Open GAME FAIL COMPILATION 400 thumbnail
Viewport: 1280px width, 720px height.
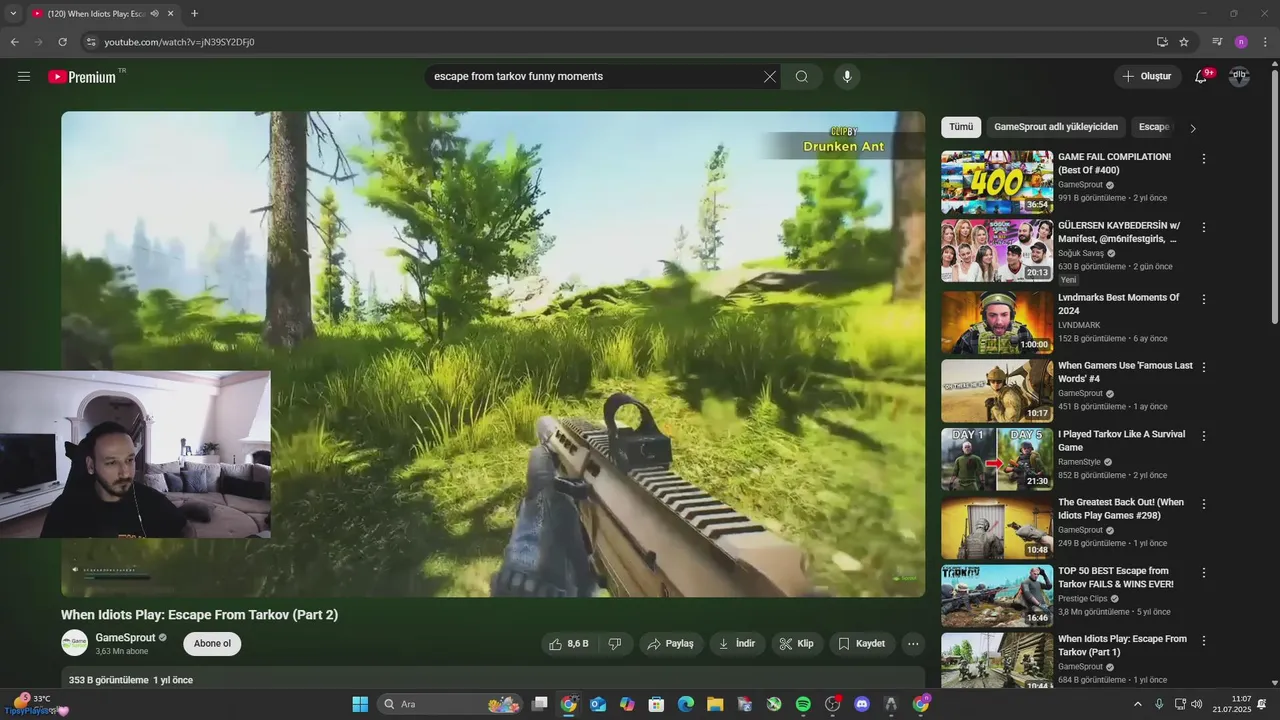(997, 182)
